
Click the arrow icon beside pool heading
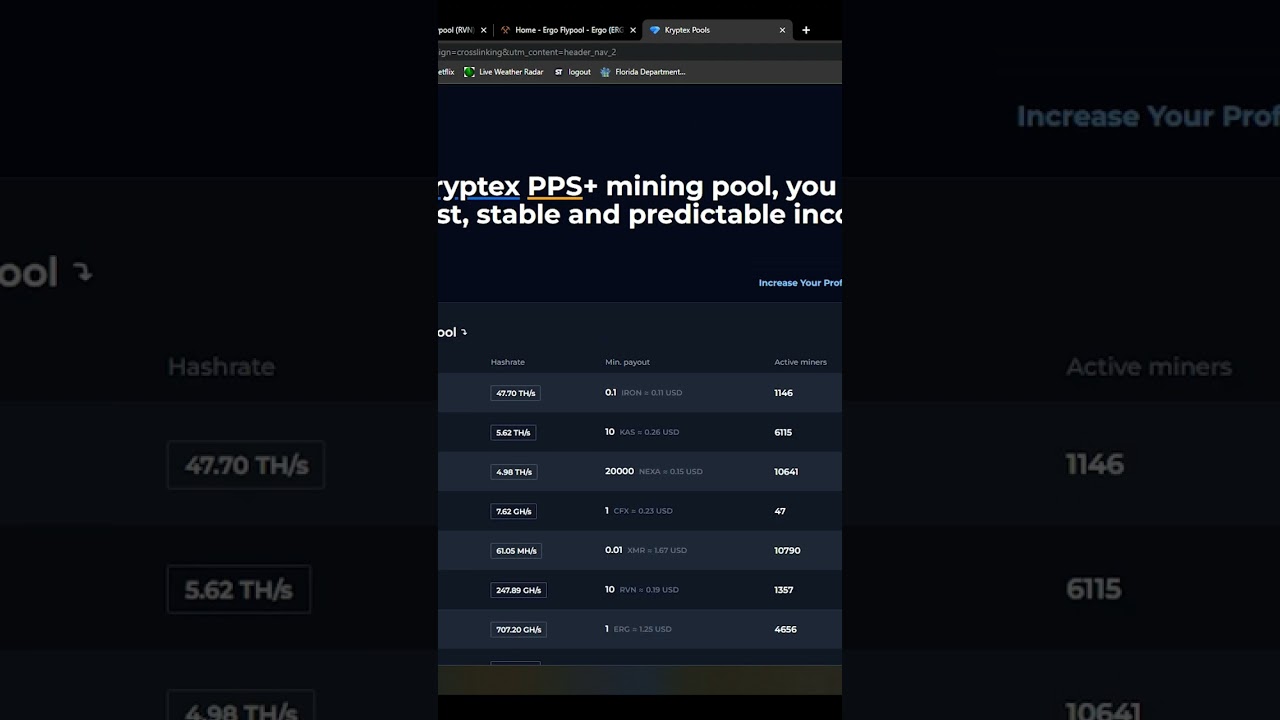click(x=463, y=332)
